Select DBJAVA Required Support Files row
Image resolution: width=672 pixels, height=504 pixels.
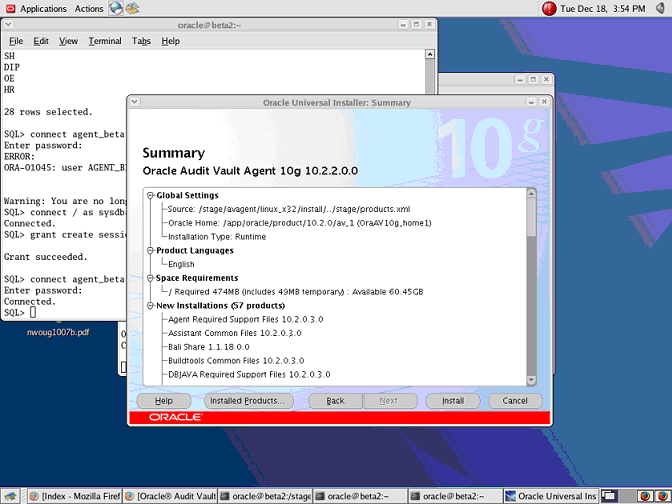249,375
